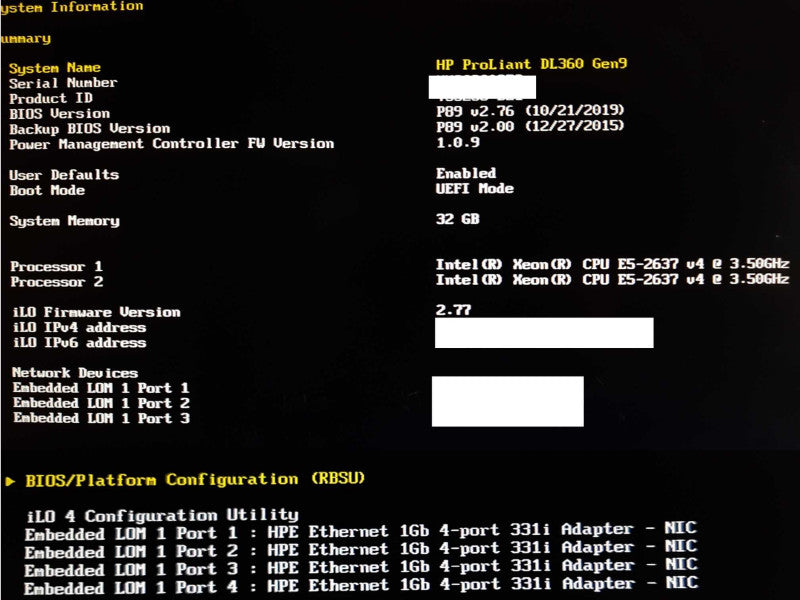
Task: Select Embedded LOM 1 Port 4 HPE Ethernet adapter
Action: pyautogui.click(x=361, y=586)
